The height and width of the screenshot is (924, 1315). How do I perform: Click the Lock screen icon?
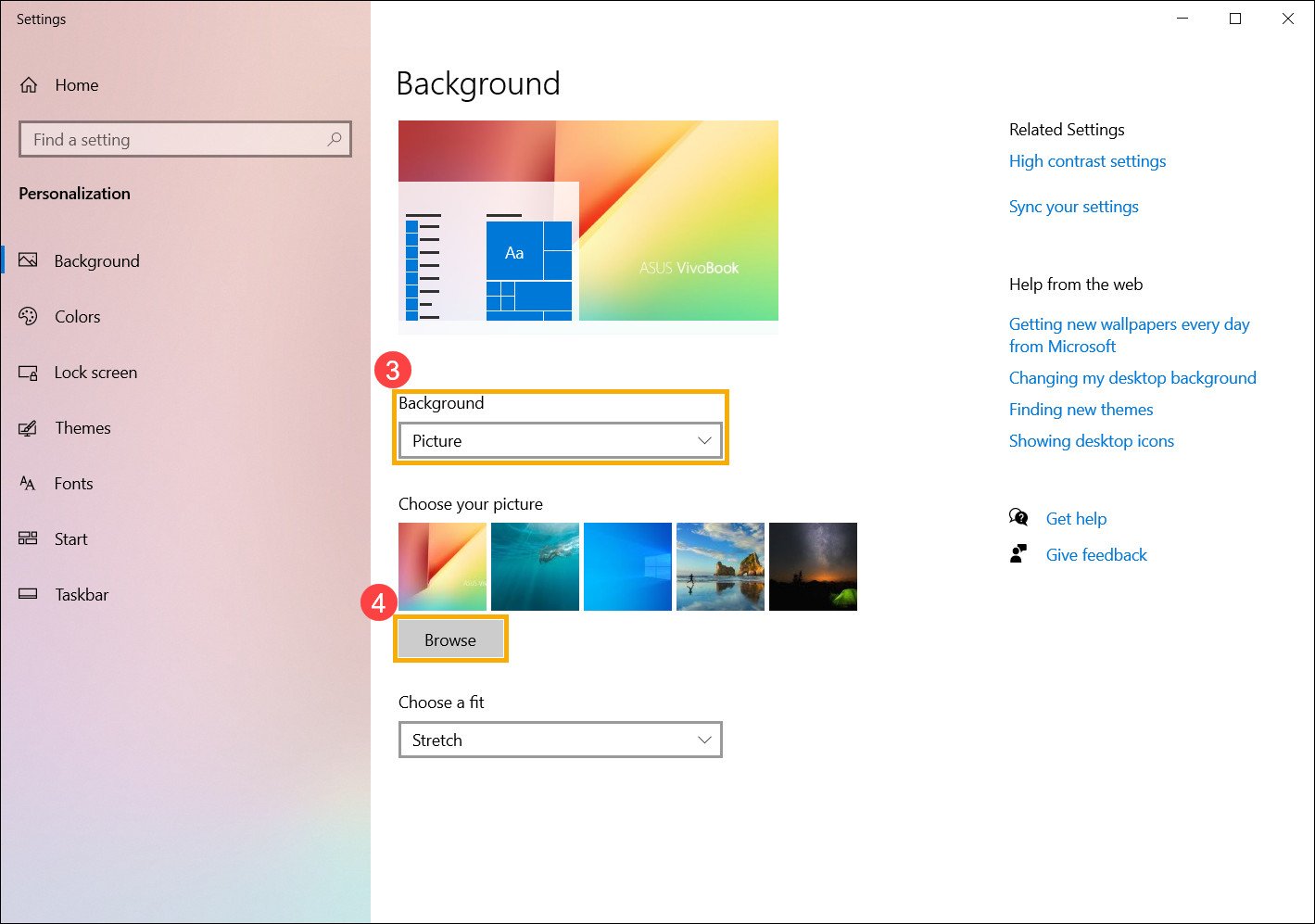coord(29,373)
